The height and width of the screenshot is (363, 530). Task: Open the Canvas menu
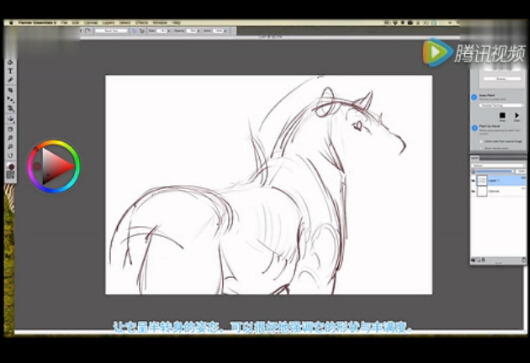pyautogui.click(x=91, y=23)
